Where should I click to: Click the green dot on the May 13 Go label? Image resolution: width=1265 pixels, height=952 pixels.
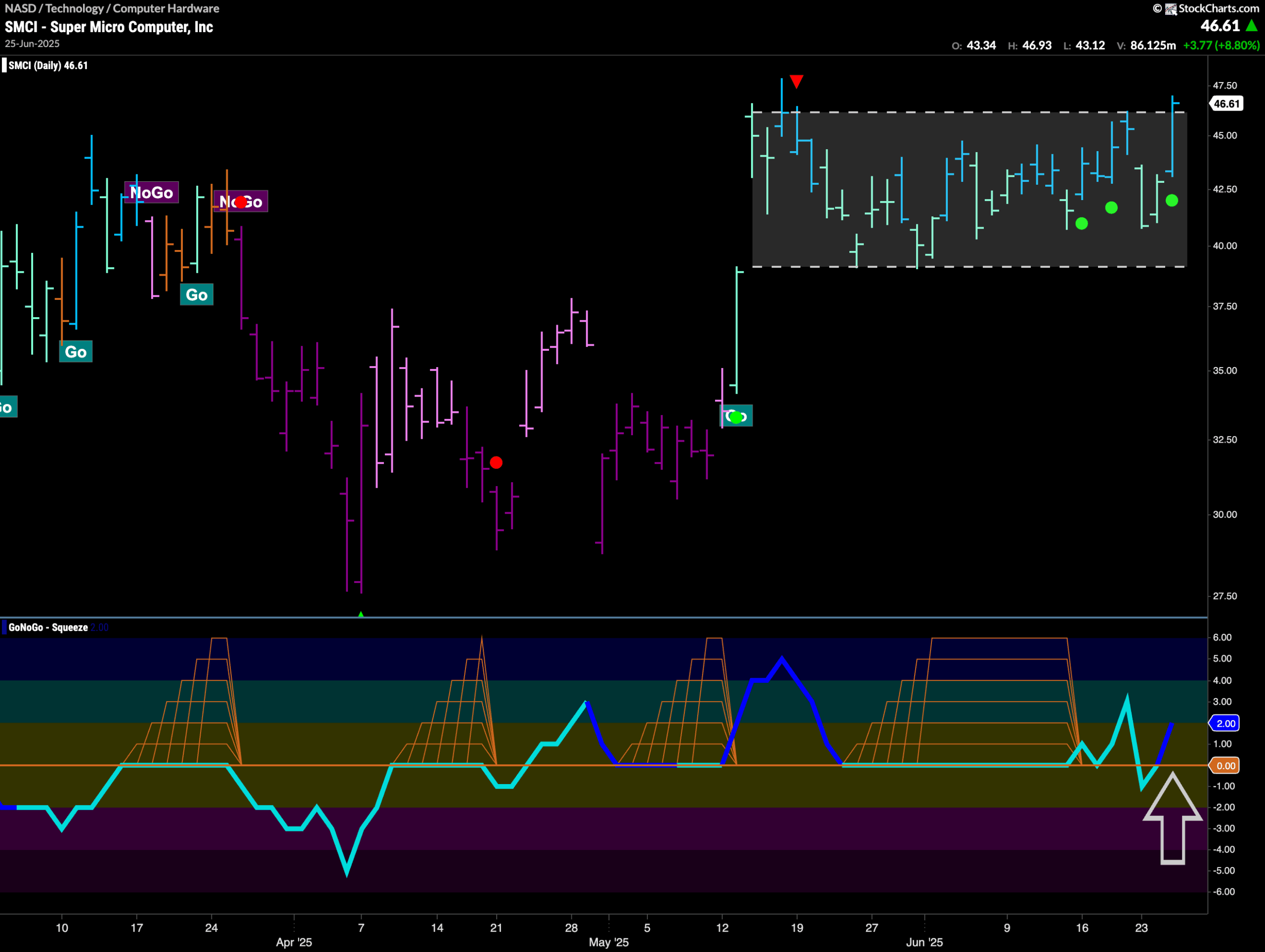pyautogui.click(x=736, y=417)
